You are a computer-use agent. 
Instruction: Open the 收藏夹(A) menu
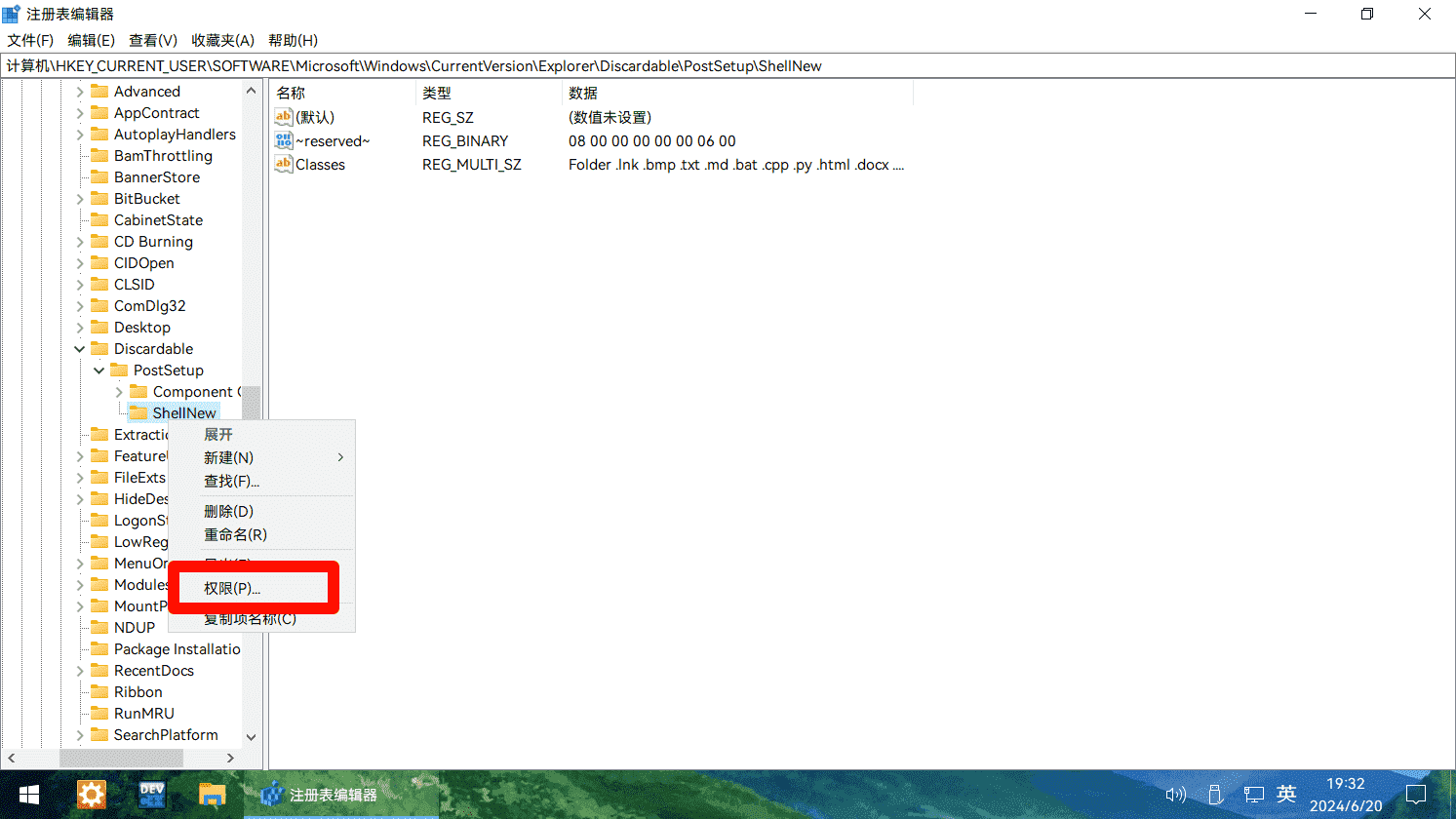click(222, 40)
